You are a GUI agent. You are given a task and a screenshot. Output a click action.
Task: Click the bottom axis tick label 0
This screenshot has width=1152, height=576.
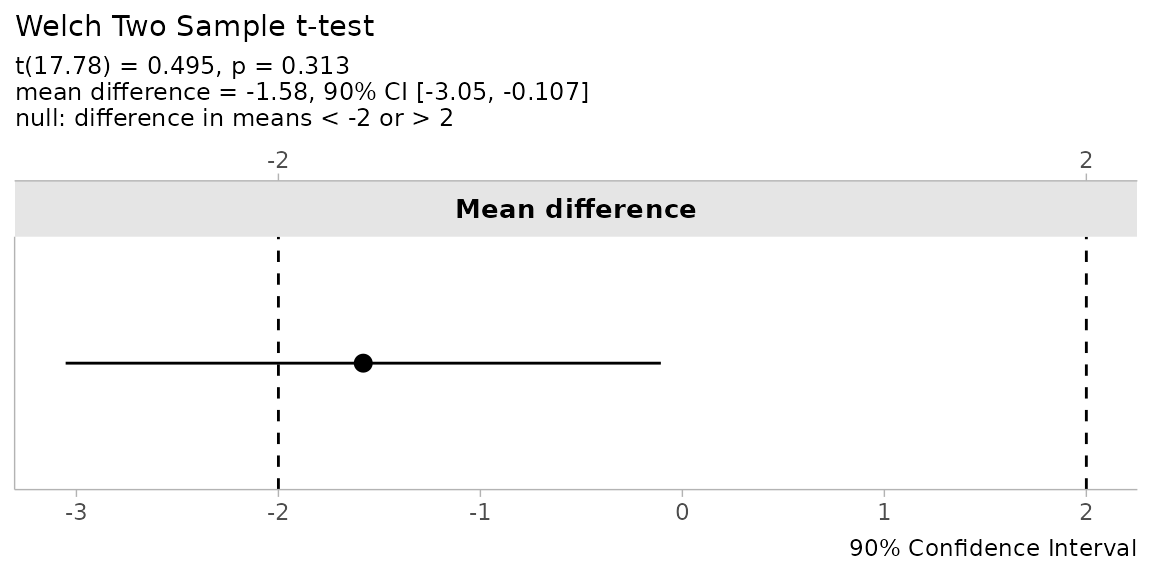pos(682,512)
